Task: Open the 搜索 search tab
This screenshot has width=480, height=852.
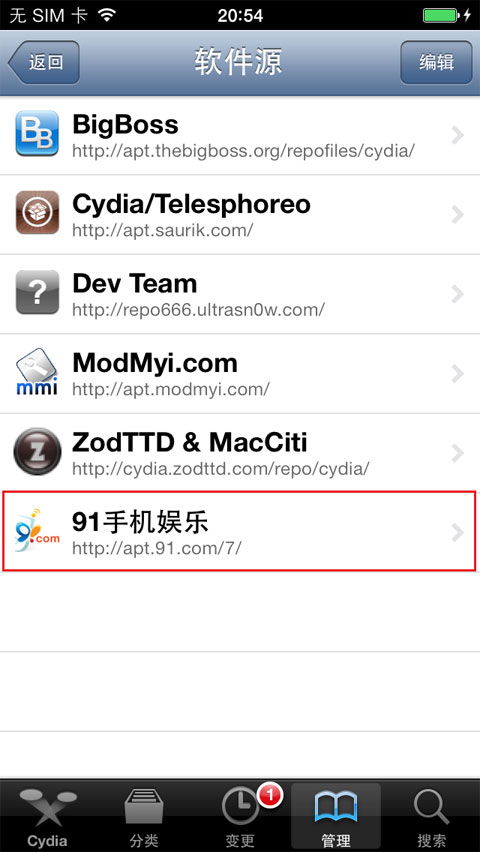Action: point(432,817)
